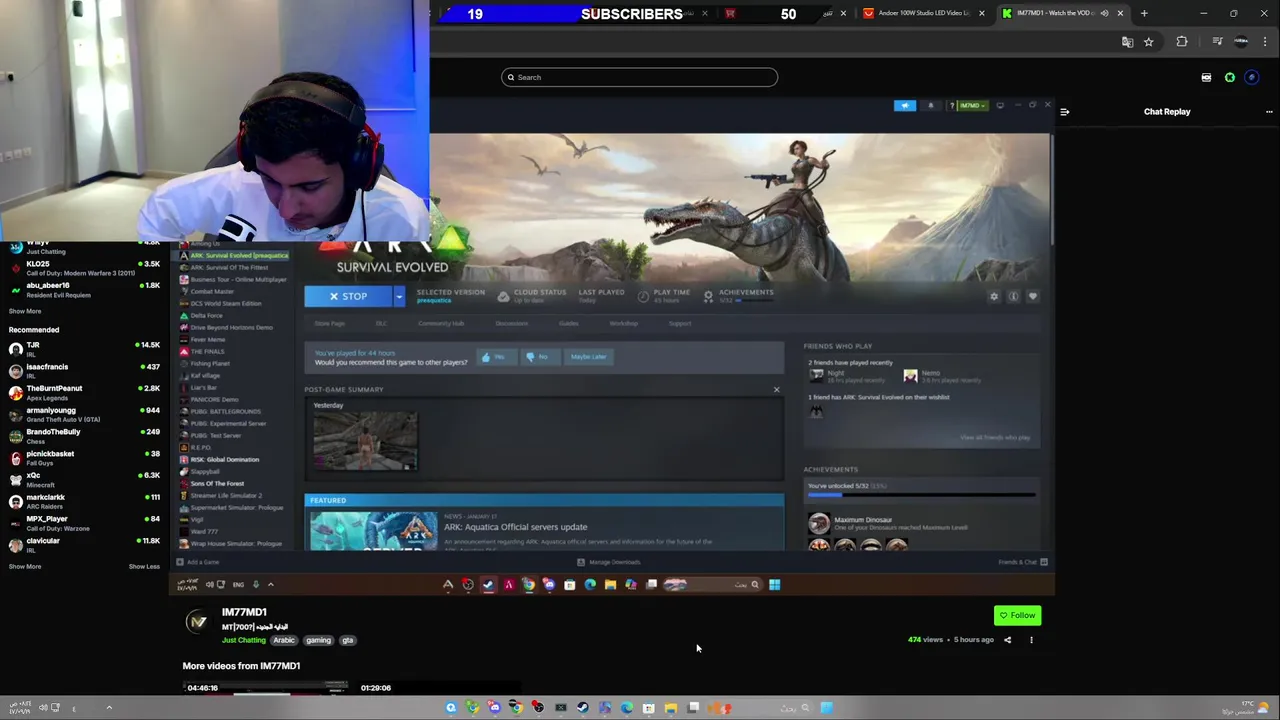
Task: Open the Chrome three-dot menu
Action: (x=1265, y=42)
